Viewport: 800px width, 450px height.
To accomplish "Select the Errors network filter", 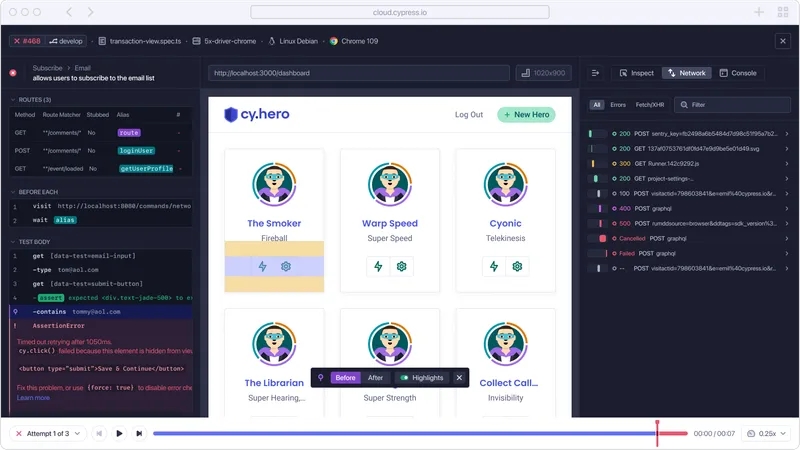I will click(618, 105).
